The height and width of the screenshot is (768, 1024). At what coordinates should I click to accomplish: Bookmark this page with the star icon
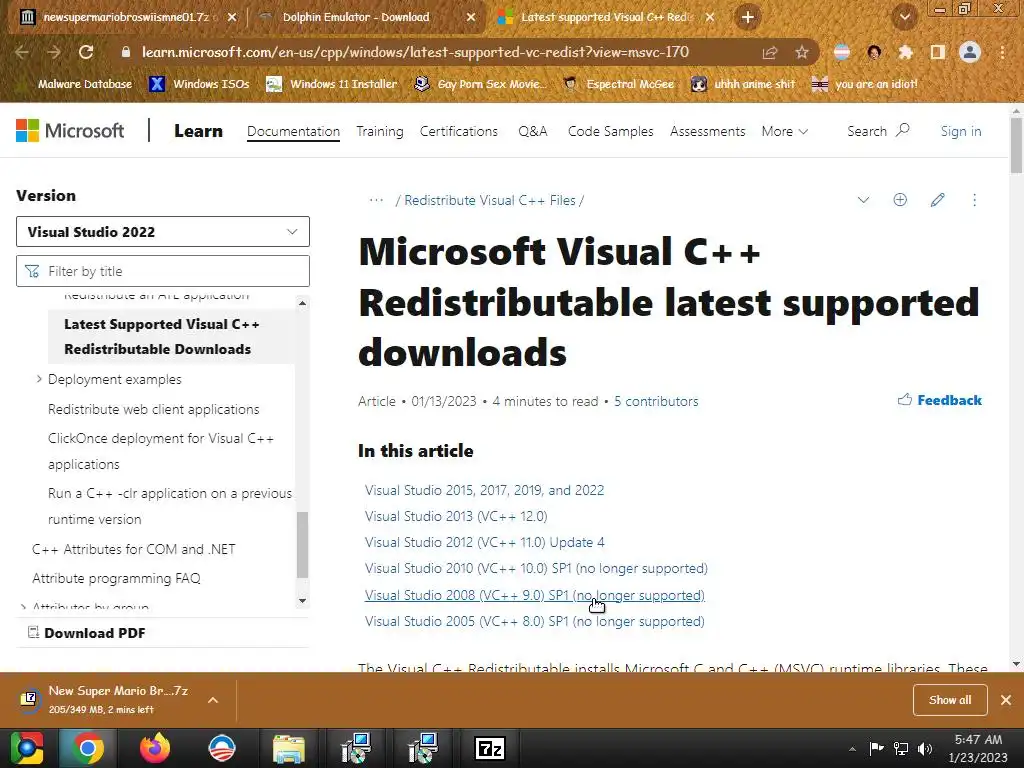pyautogui.click(x=801, y=52)
